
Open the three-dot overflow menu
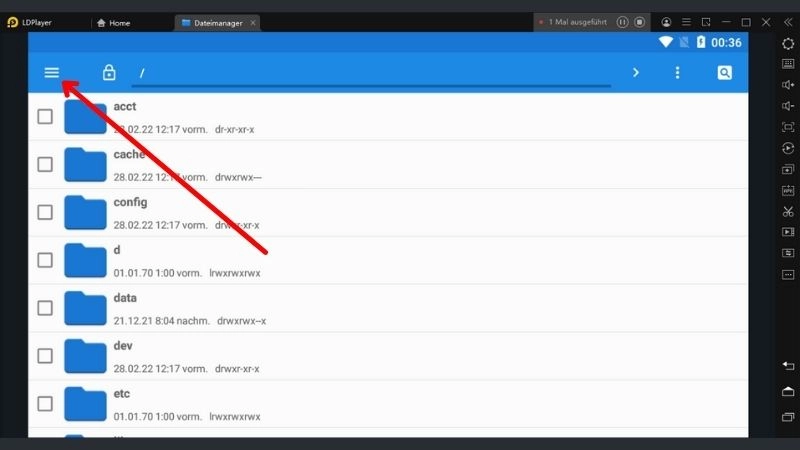tap(677, 72)
